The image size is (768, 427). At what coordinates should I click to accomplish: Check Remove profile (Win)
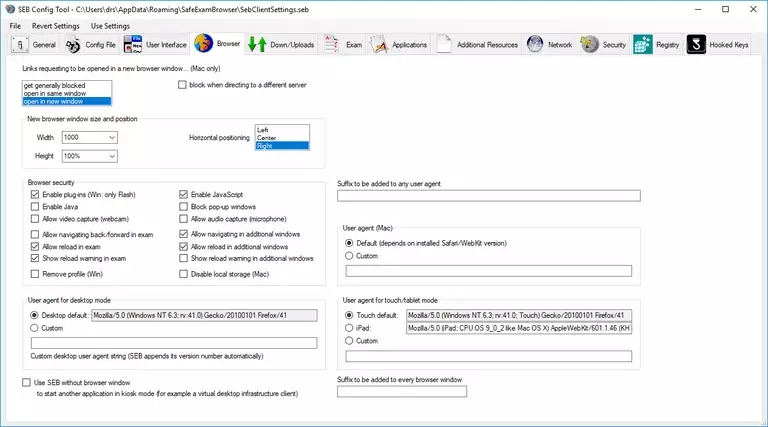pyautogui.click(x=35, y=274)
